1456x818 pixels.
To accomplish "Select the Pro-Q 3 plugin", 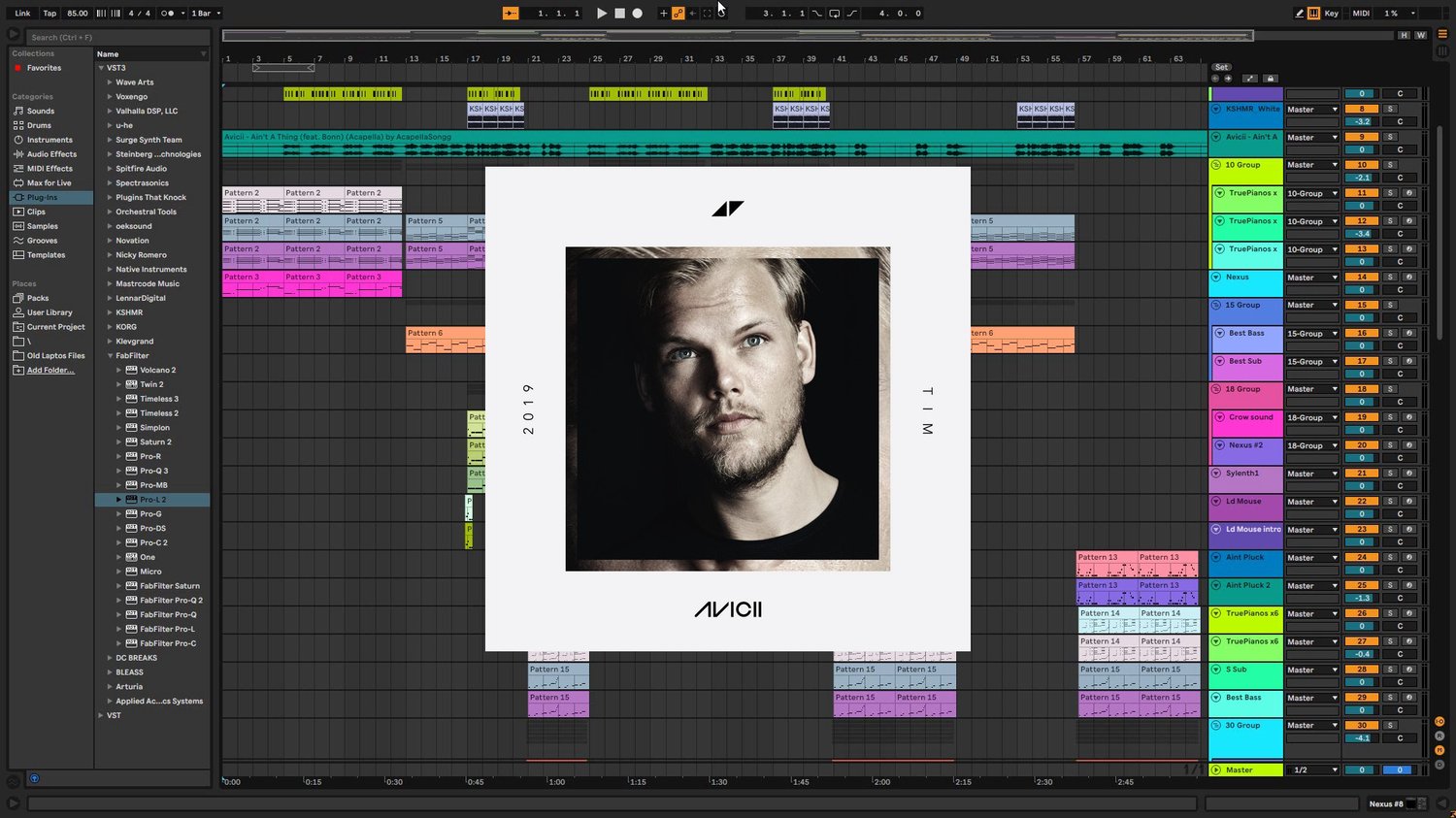I will (153, 471).
